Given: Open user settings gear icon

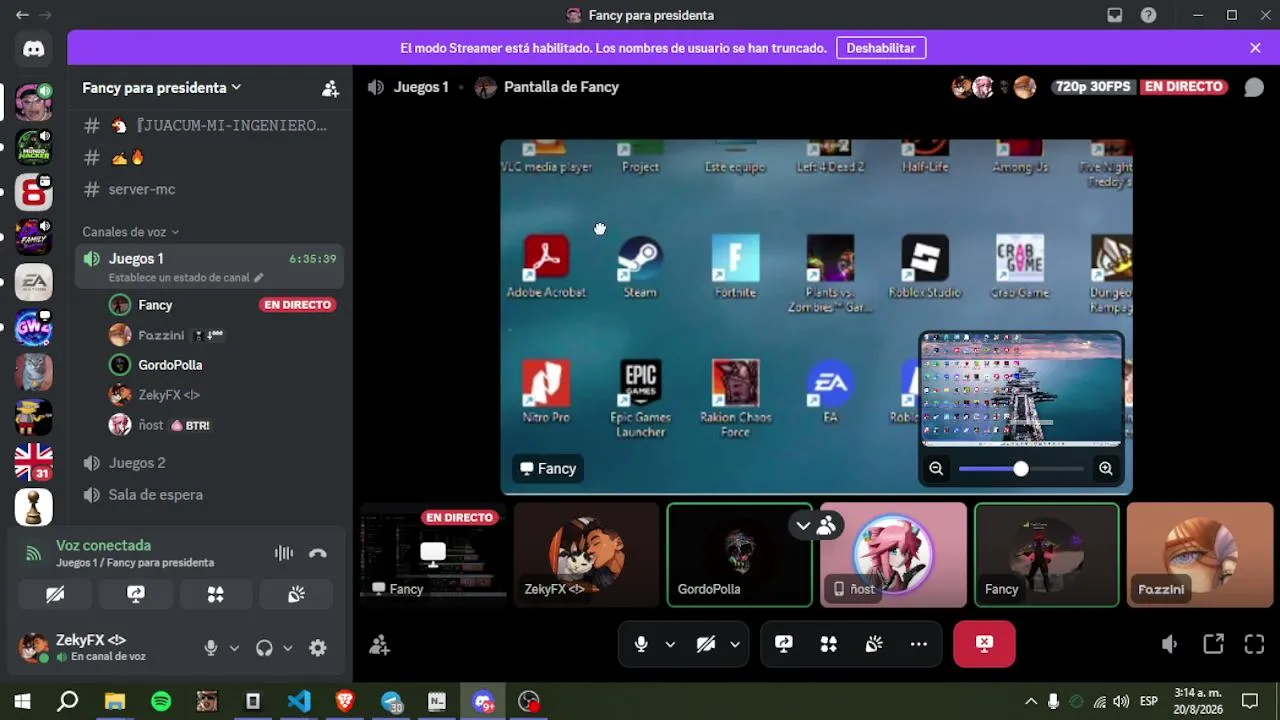Looking at the screenshot, I should (318, 648).
